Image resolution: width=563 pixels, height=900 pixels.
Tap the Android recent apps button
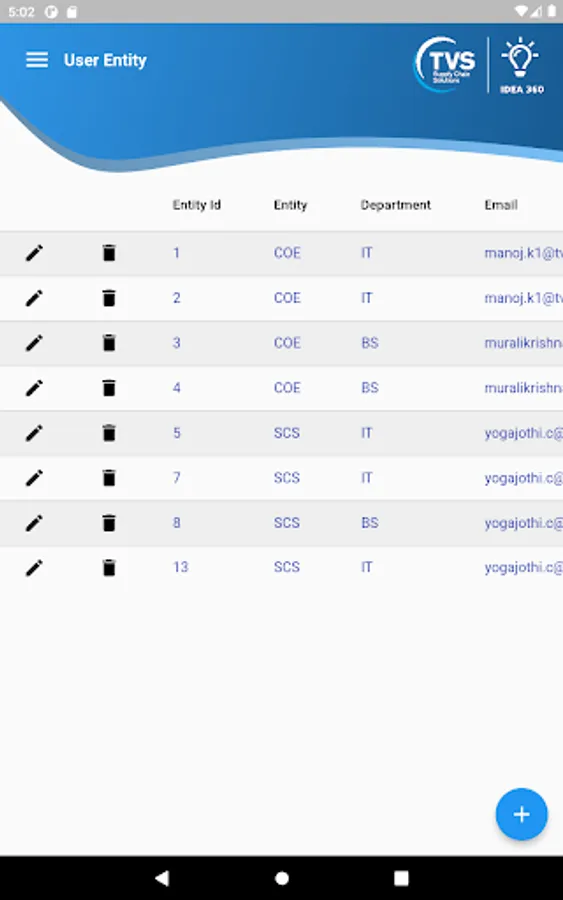pyautogui.click(x=401, y=878)
